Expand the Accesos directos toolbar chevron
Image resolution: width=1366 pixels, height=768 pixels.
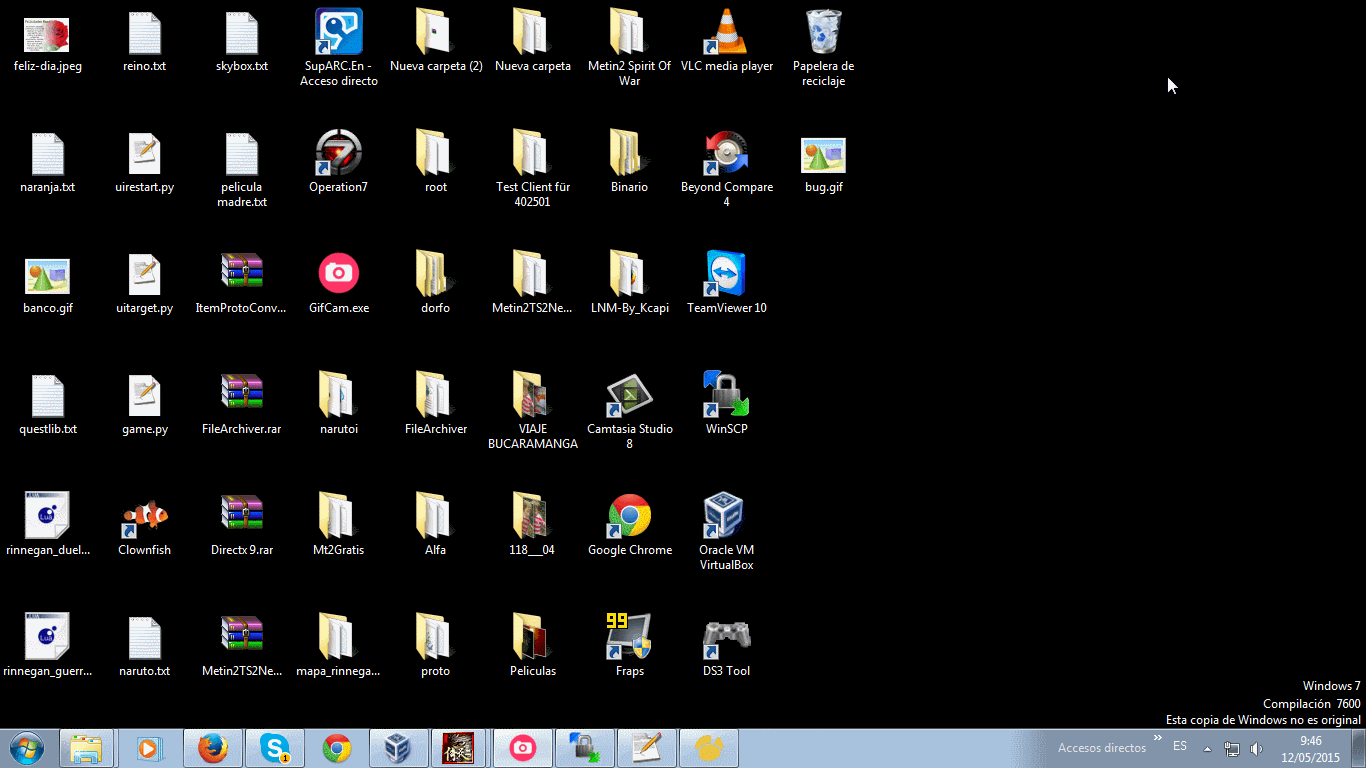pyautogui.click(x=1158, y=739)
